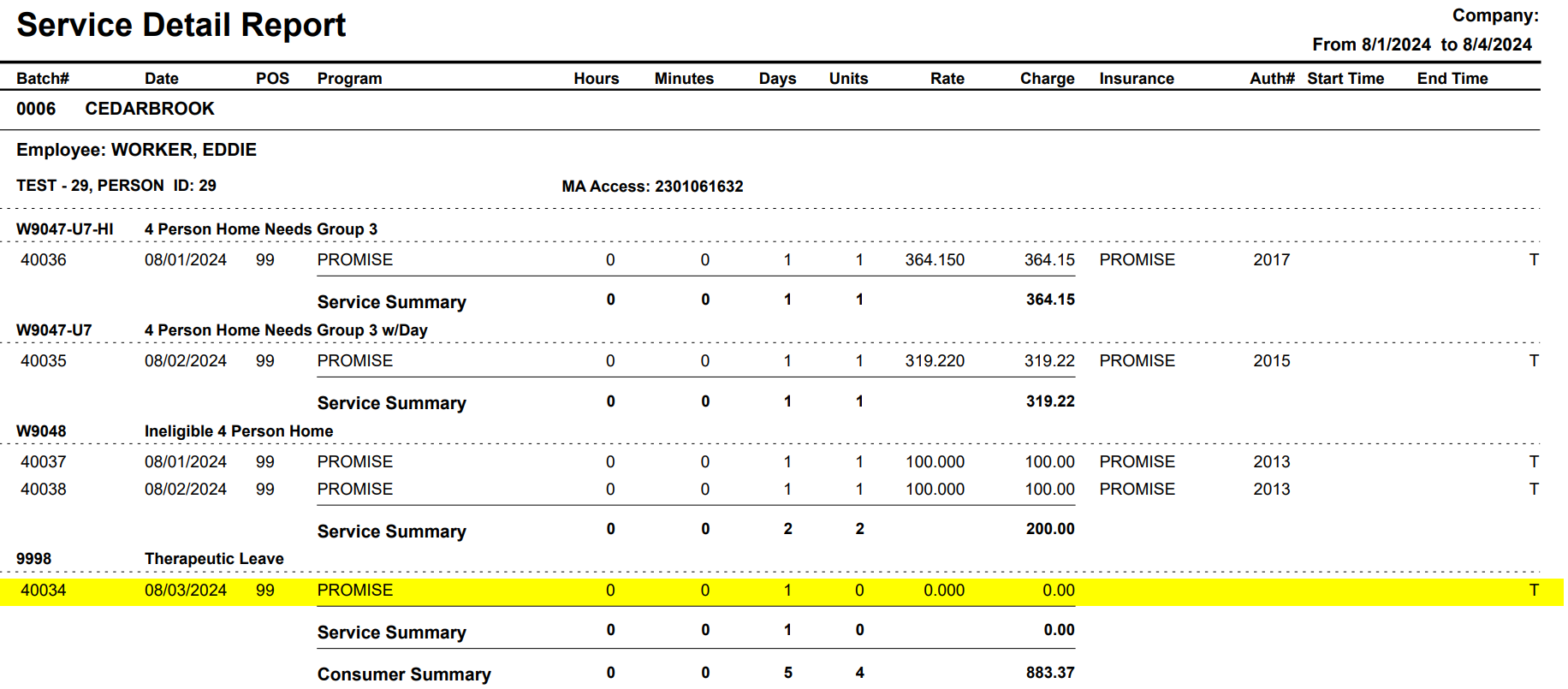
Task: Click the Ineligible 4 Person Home label
Action: coord(239,431)
